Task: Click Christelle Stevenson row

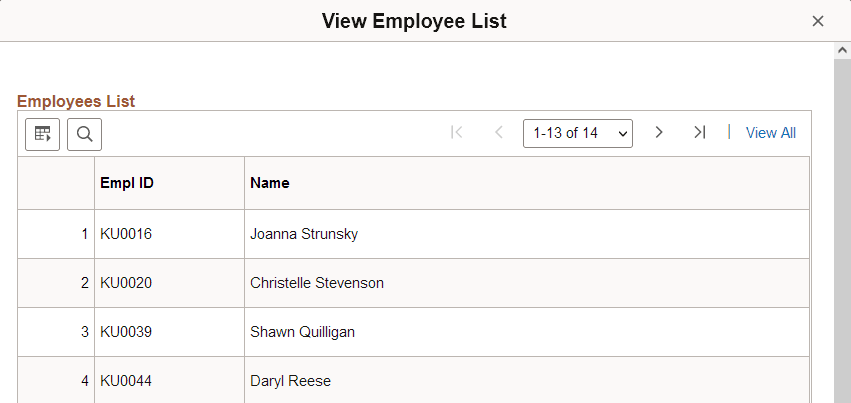Action: 414,283
